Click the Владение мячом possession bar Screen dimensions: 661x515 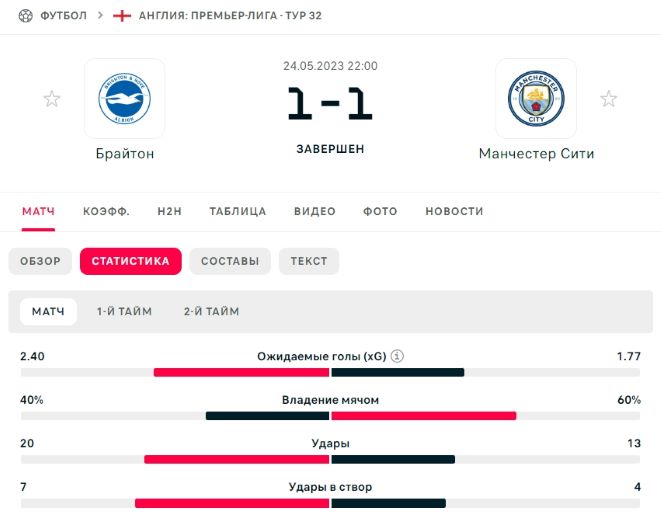(330, 415)
